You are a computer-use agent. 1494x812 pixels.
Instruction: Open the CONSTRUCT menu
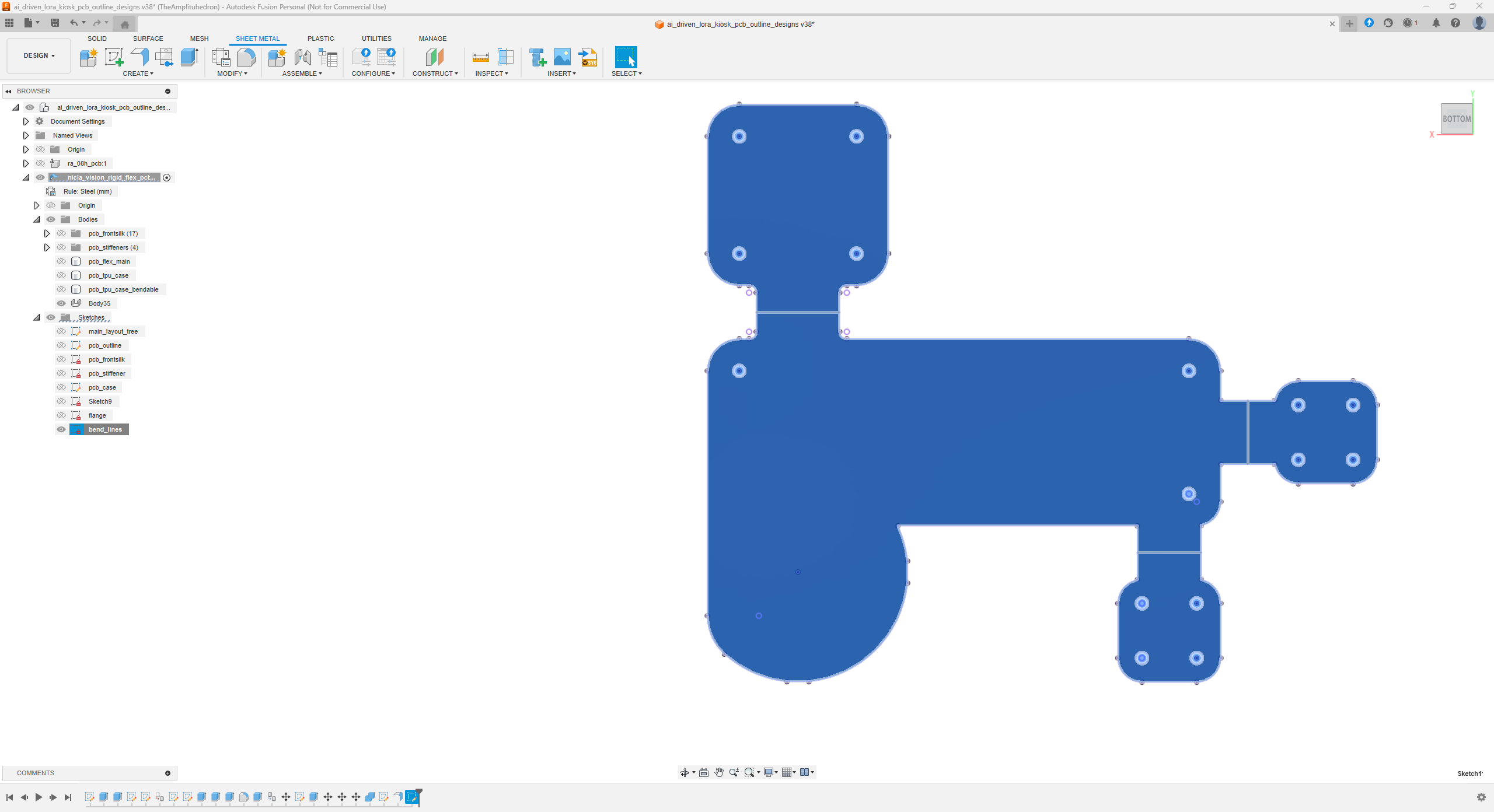(435, 73)
